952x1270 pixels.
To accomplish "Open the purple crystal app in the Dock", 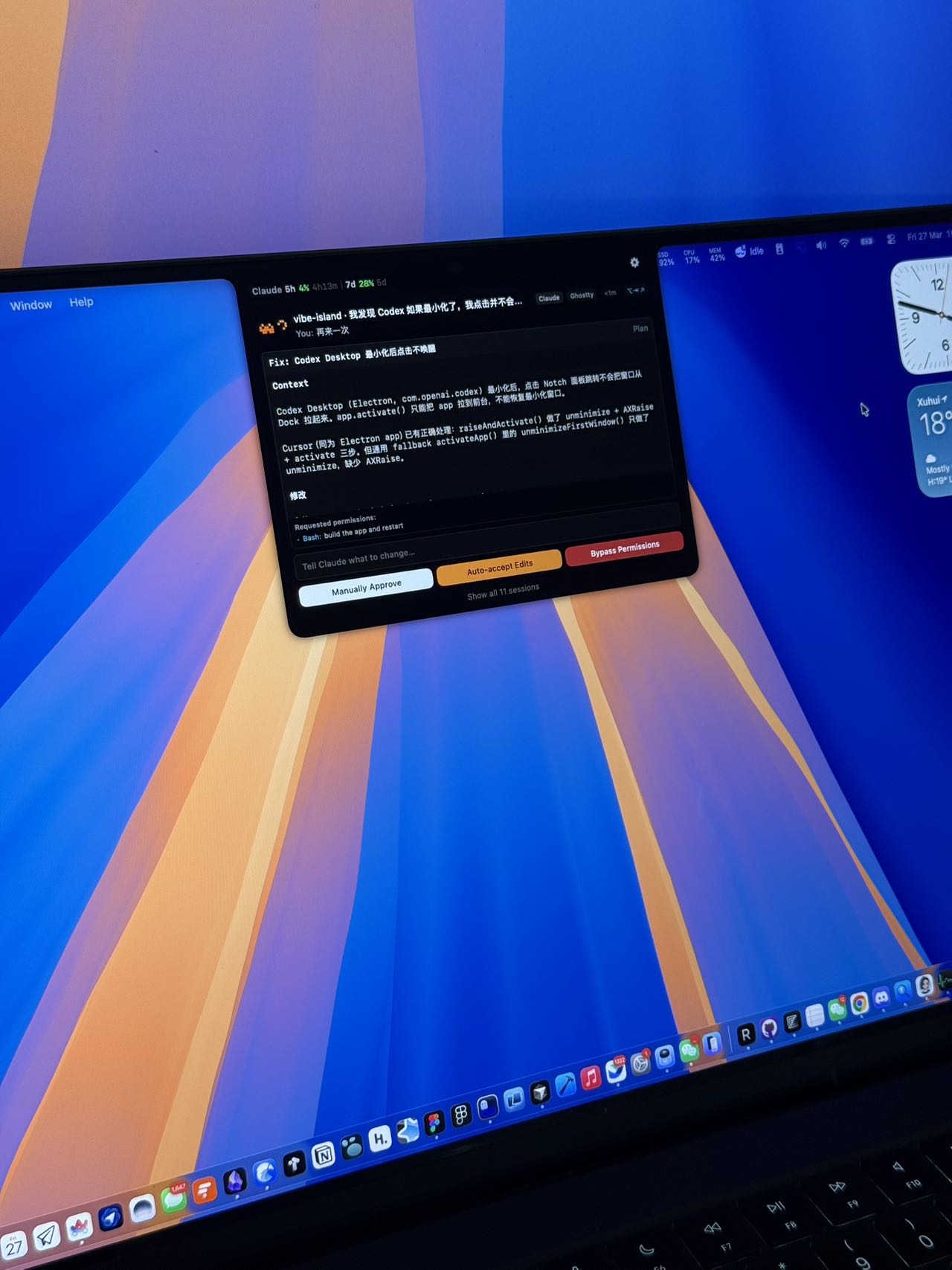I will tap(235, 1181).
